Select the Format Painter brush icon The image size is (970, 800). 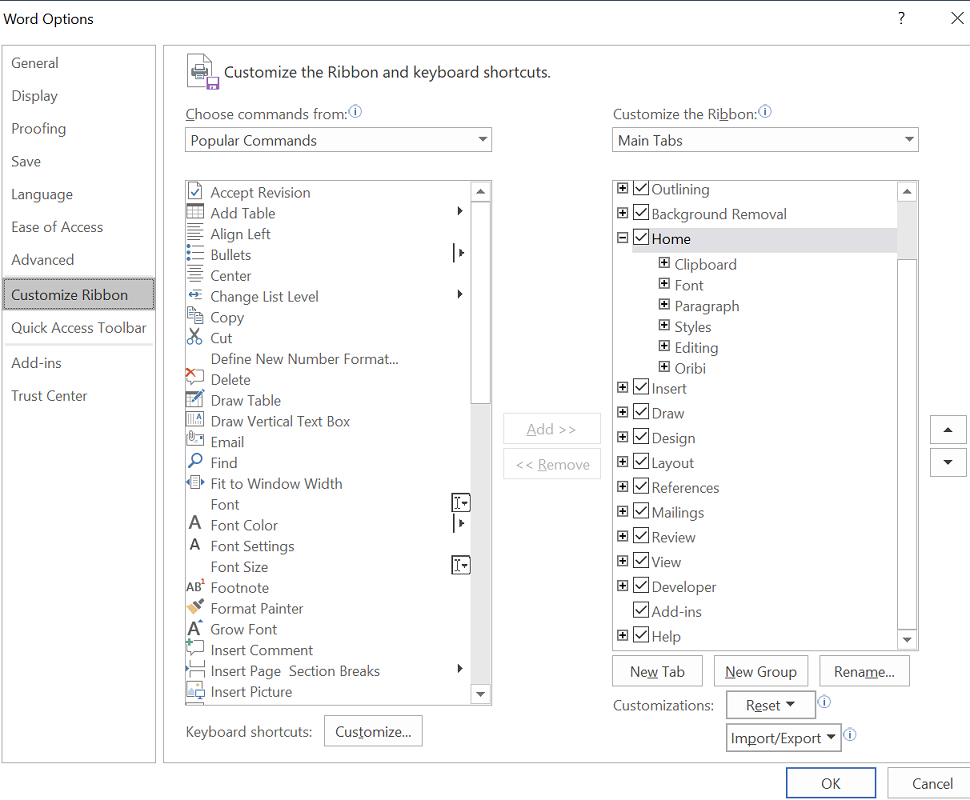(195, 608)
